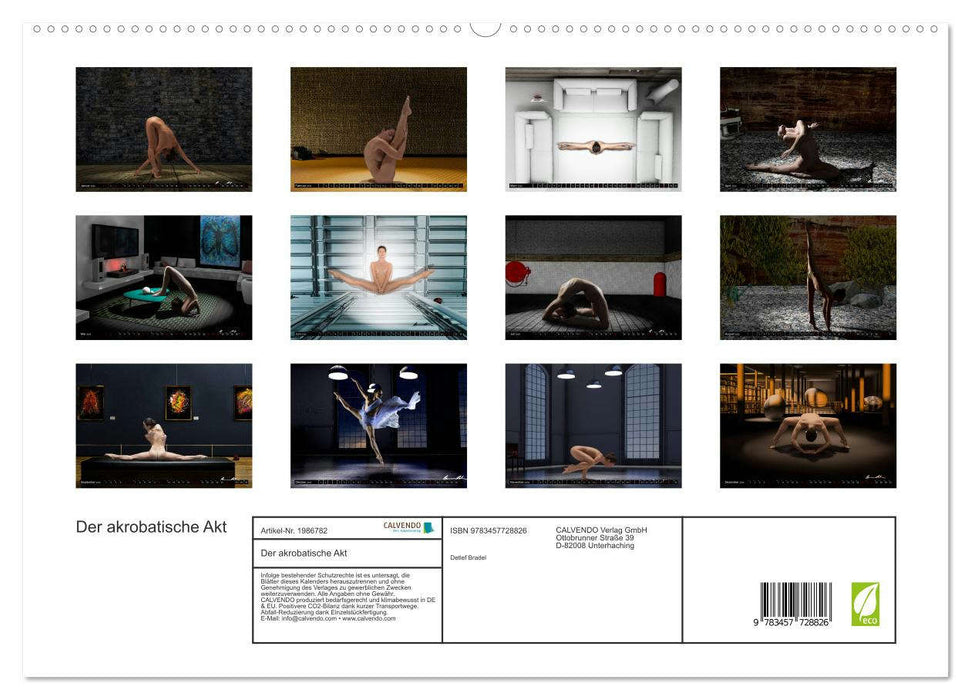
Task: Click the green eco leaf icon
Action: pos(865,604)
